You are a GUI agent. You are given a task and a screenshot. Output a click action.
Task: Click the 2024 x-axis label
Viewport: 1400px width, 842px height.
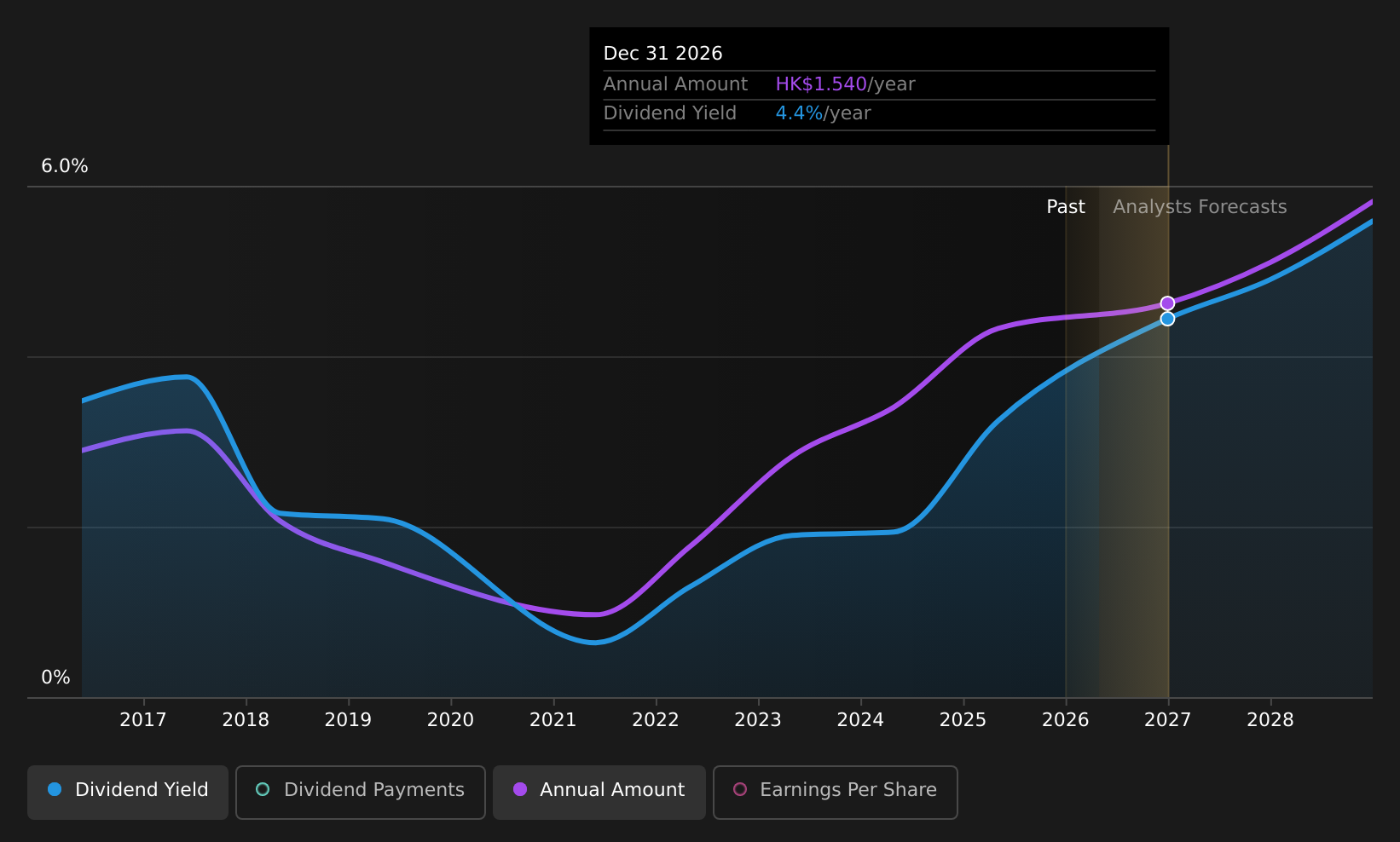(860, 720)
